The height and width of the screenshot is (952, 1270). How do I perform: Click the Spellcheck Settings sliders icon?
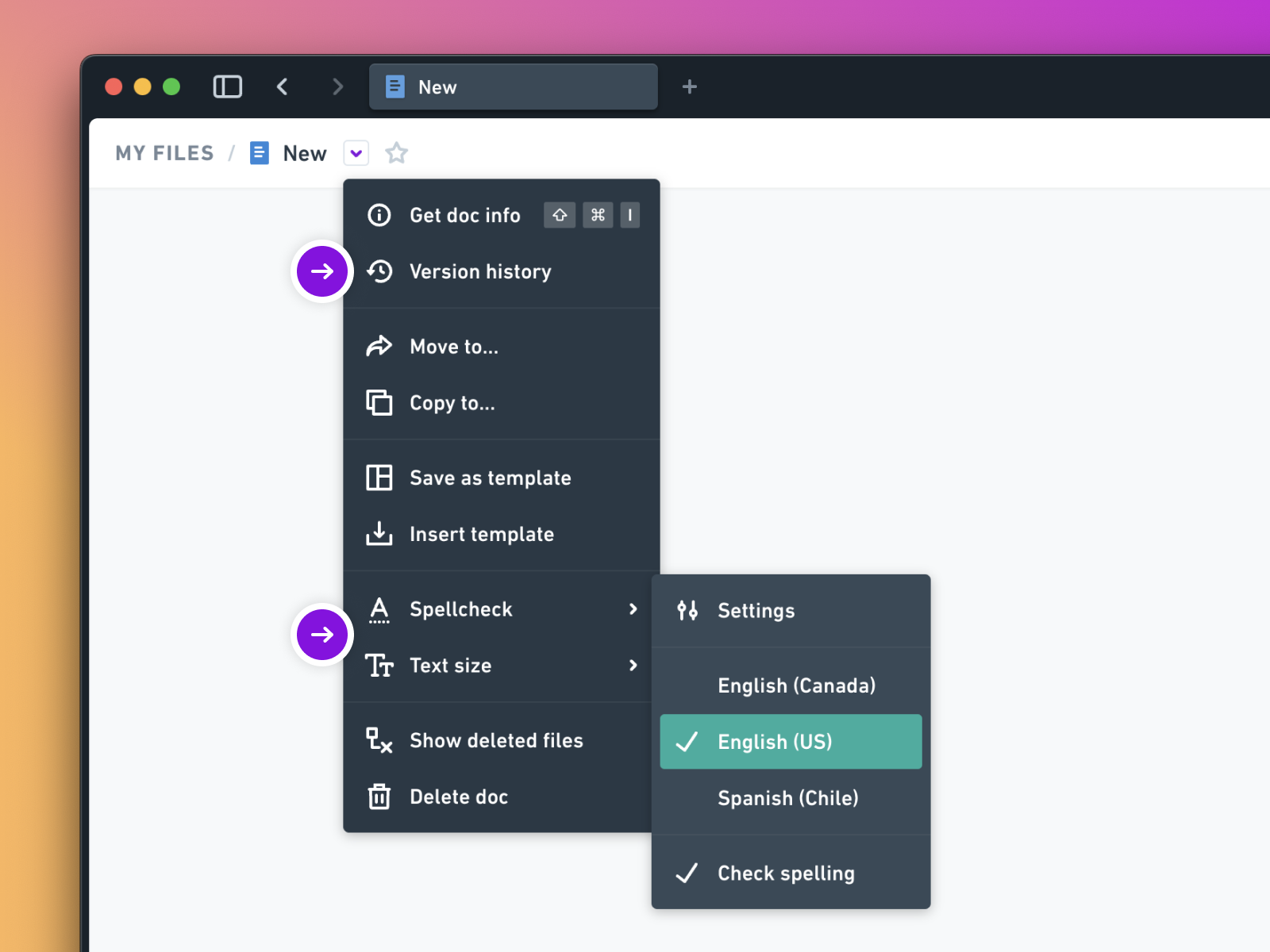pos(687,611)
